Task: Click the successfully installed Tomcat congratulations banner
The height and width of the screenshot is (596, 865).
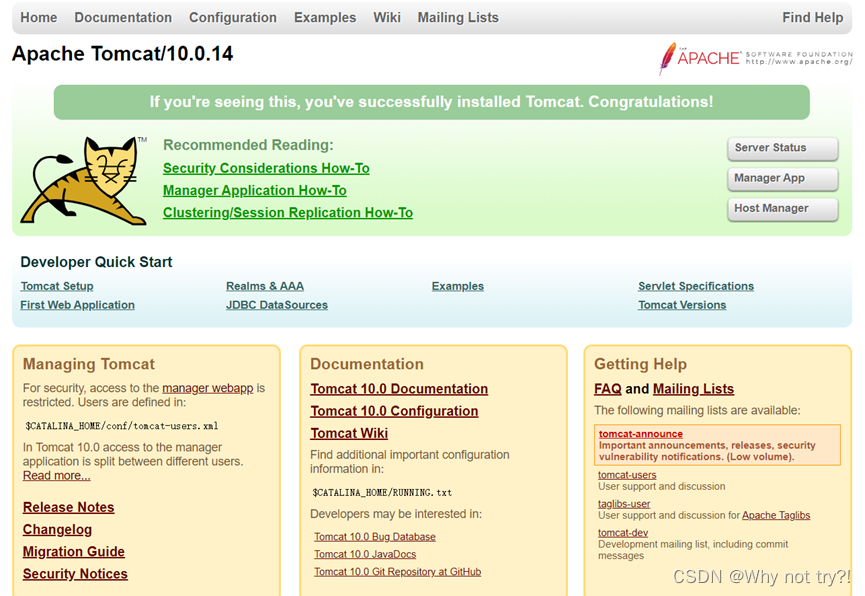Action: pyautogui.click(x=431, y=102)
